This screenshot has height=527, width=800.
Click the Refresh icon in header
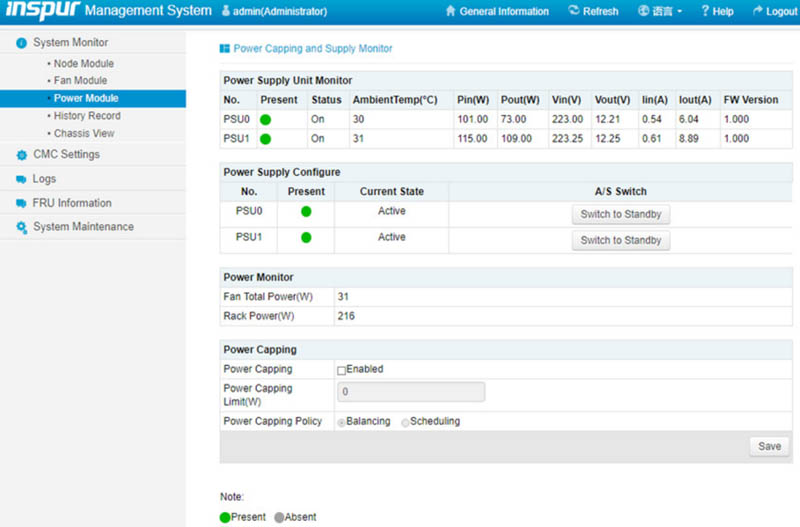click(573, 12)
